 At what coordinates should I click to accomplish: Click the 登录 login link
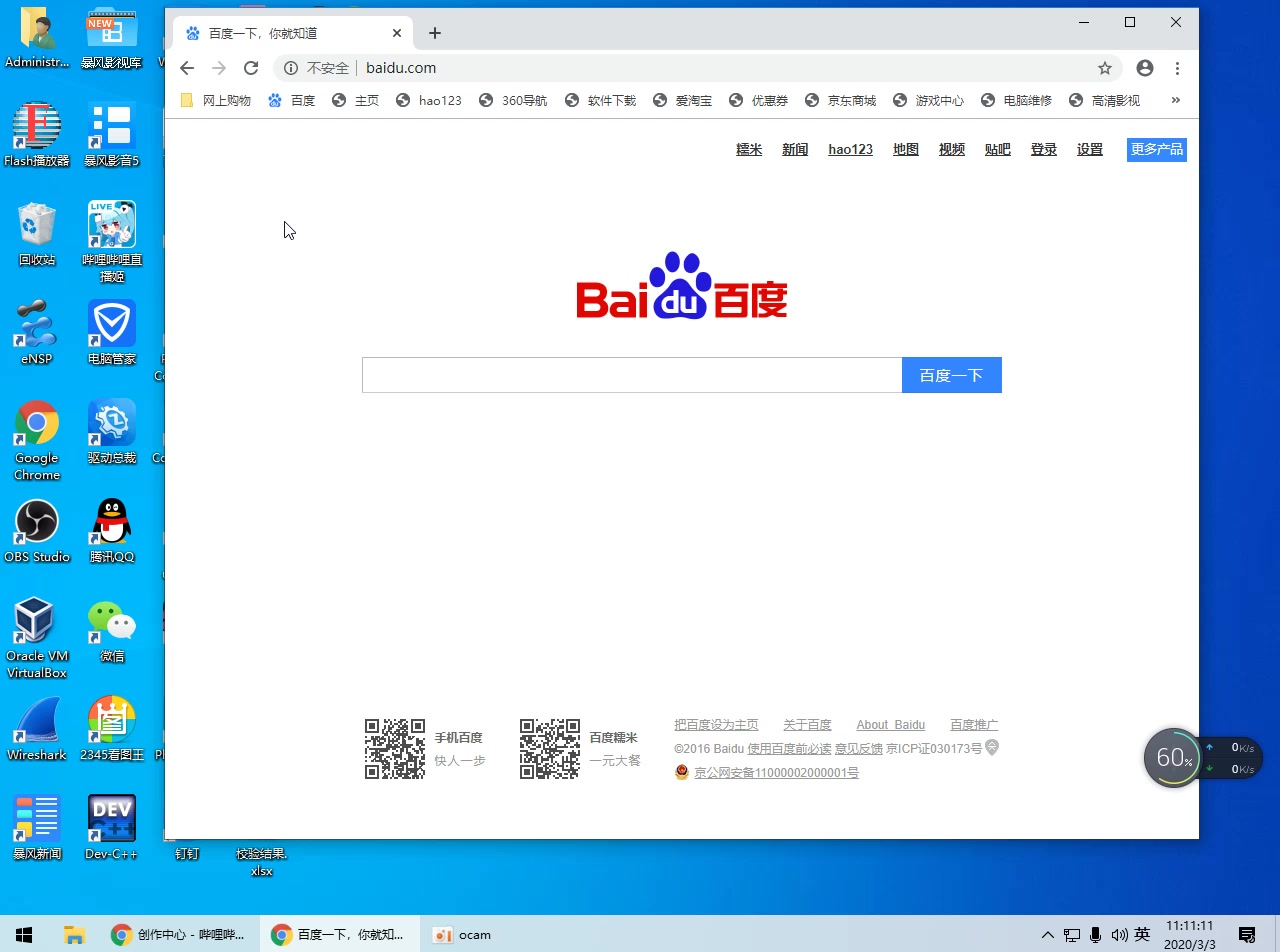click(x=1044, y=149)
